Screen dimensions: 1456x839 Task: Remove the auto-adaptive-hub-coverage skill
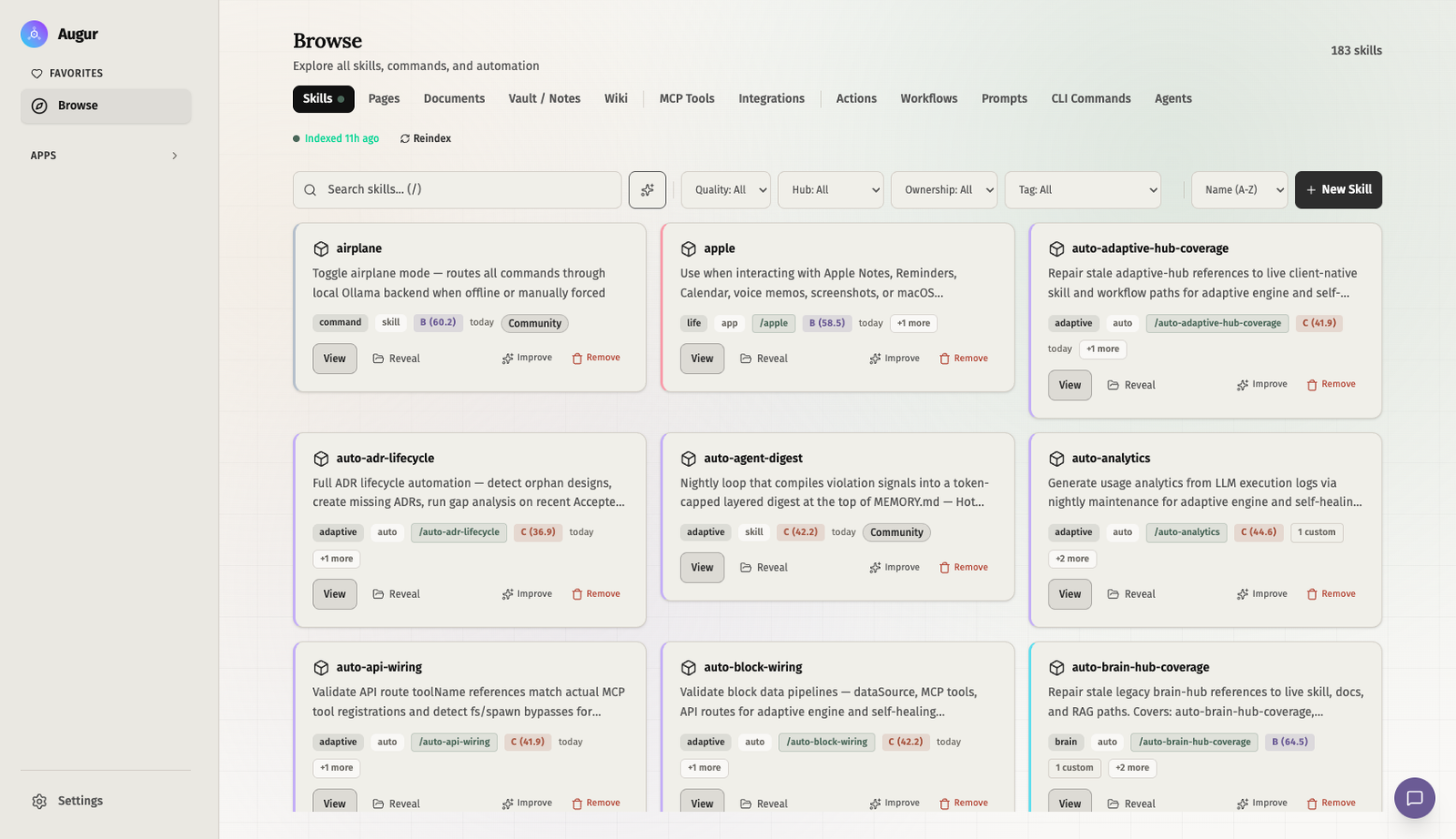1331,384
